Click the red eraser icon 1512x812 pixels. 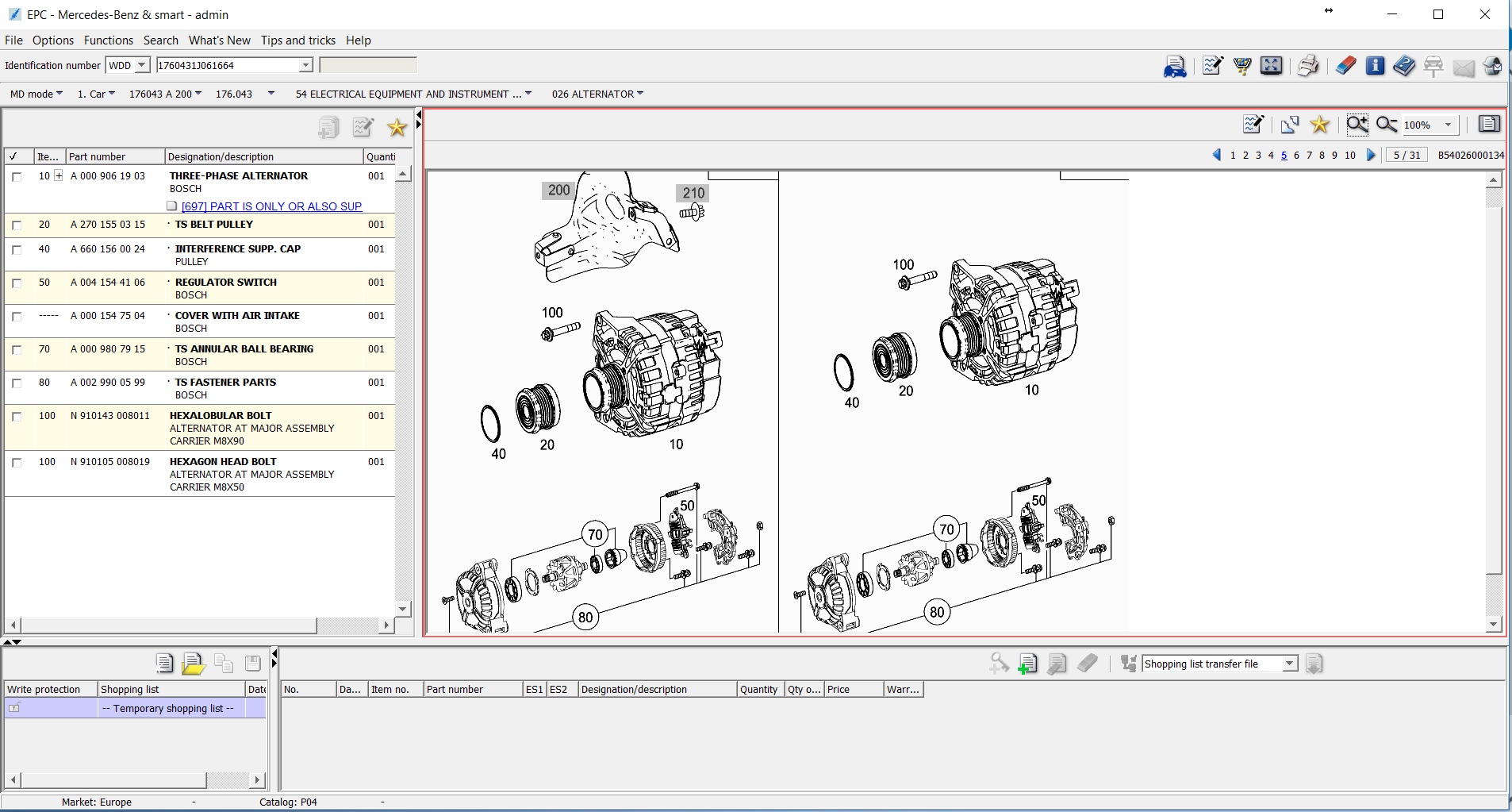[x=1345, y=66]
